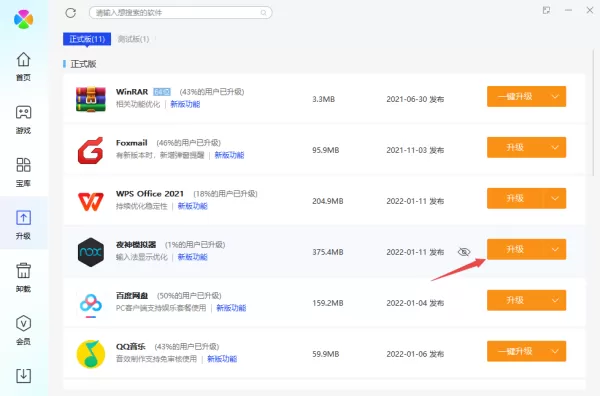Expand dropdown arrow for WPS Office upgrade
The height and width of the screenshot is (396, 600).
tap(555, 198)
